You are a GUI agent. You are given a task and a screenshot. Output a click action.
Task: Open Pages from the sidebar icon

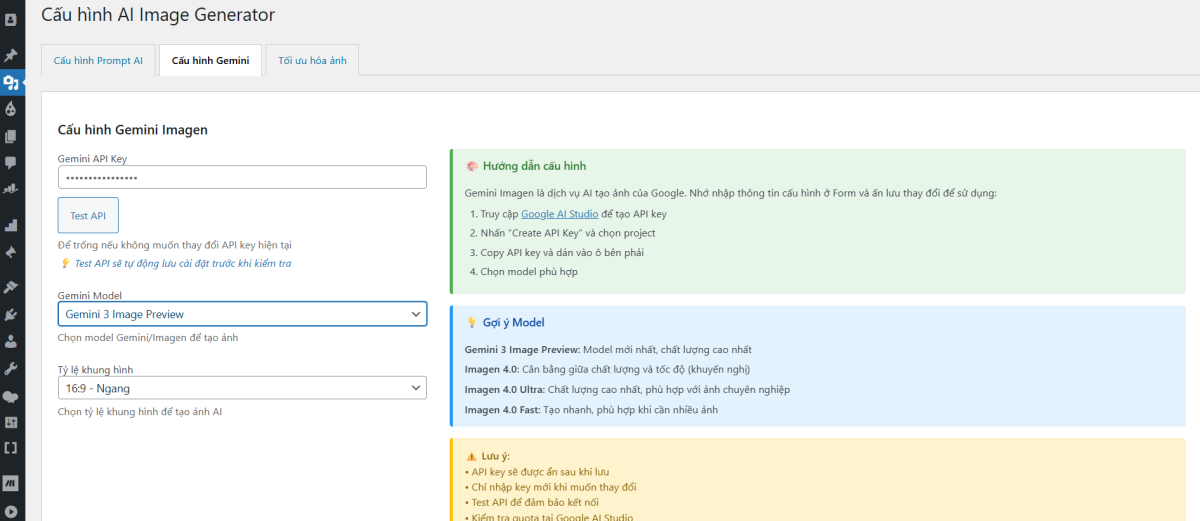(x=11, y=136)
